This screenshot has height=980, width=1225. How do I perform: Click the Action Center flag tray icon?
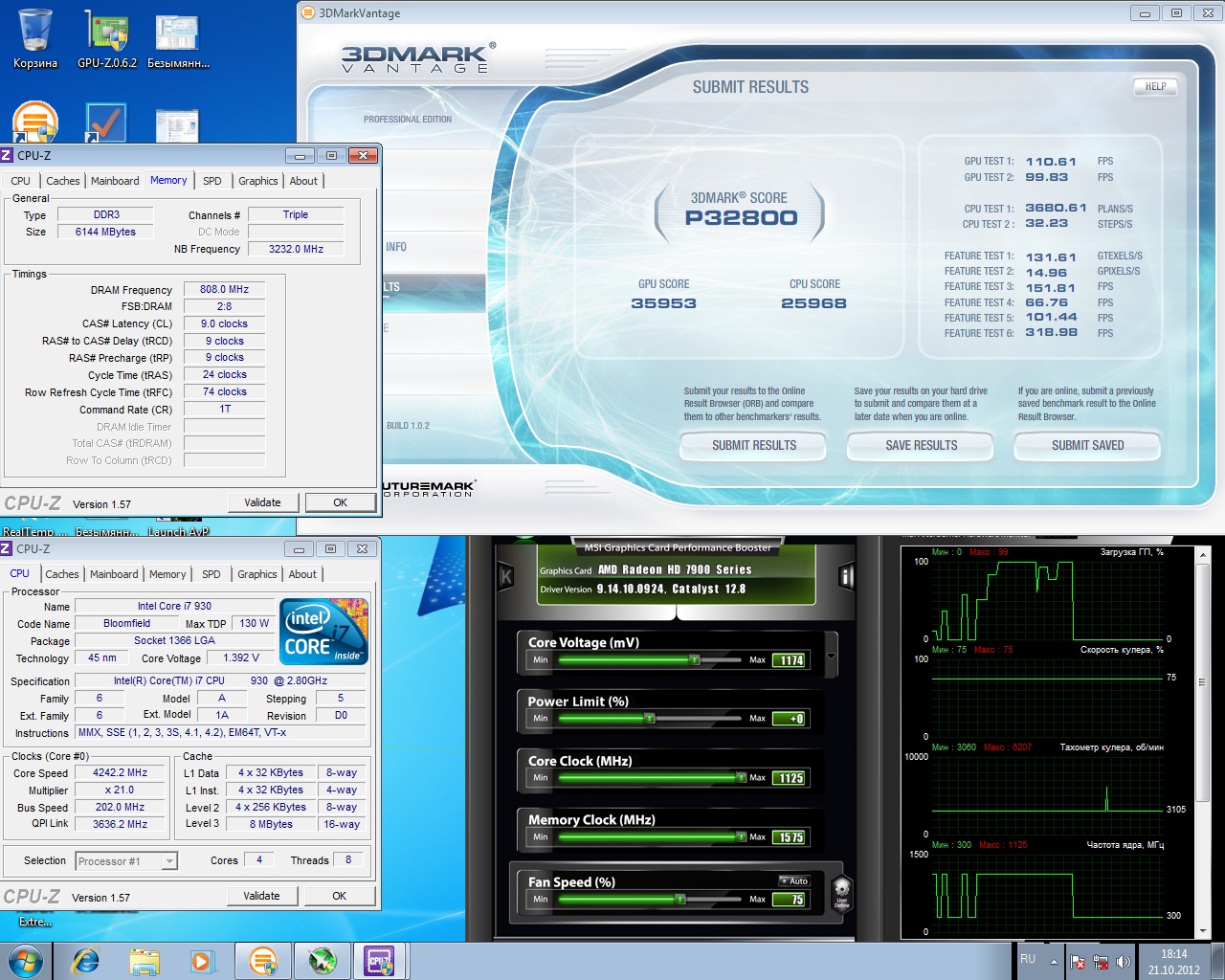coord(1078,962)
